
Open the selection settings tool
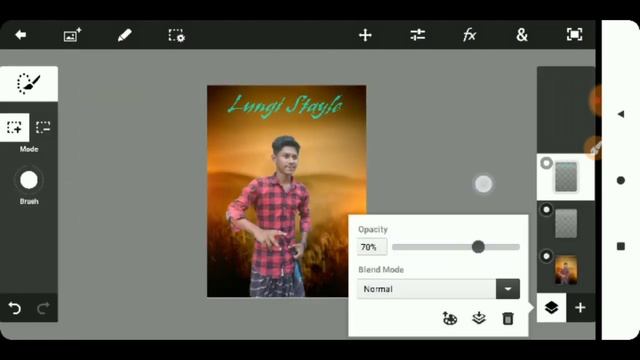point(176,35)
